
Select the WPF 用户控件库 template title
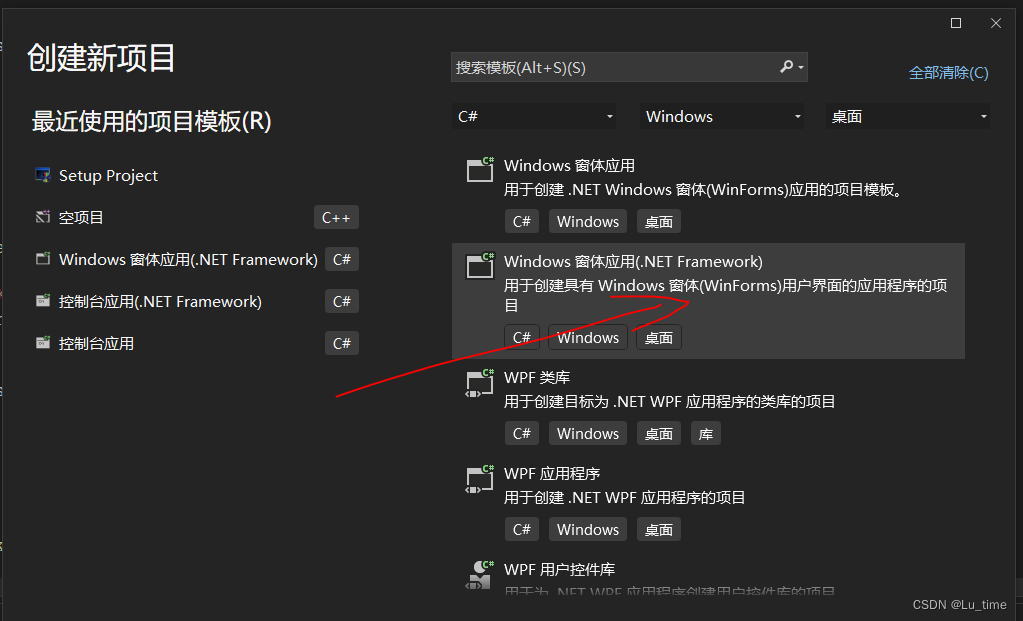click(x=559, y=569)
